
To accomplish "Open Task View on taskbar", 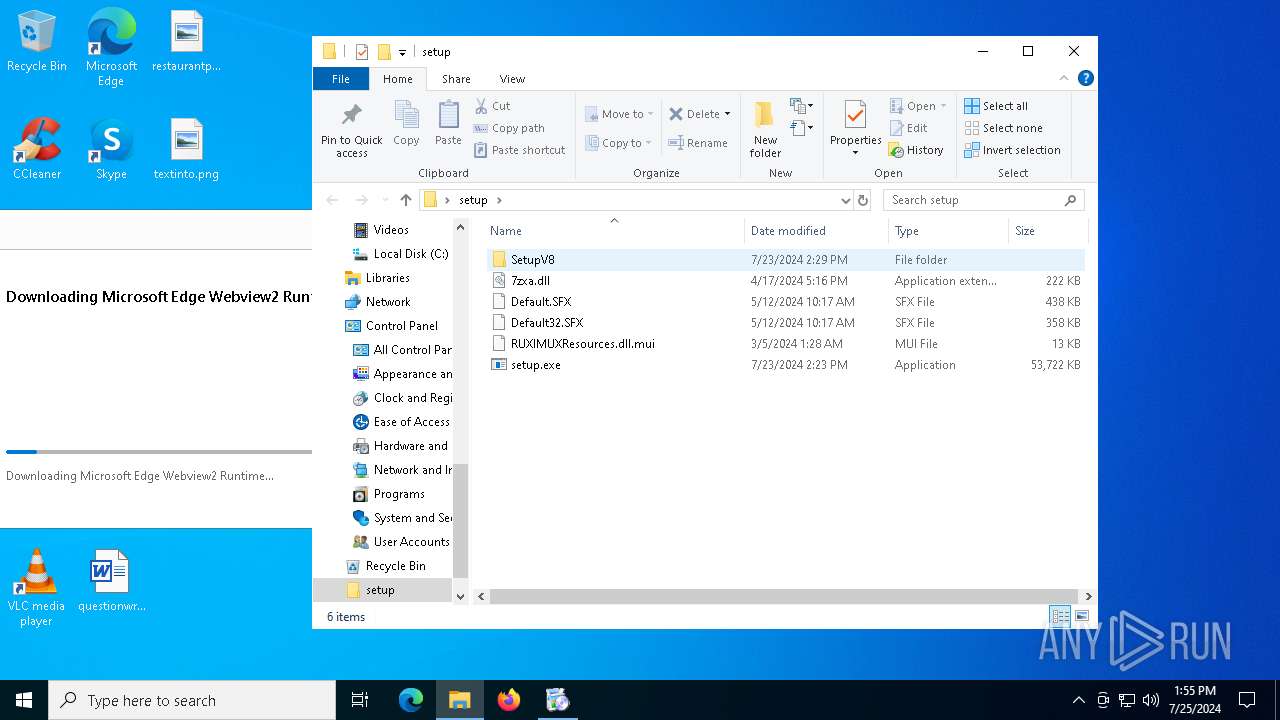I will click(360, 700).
